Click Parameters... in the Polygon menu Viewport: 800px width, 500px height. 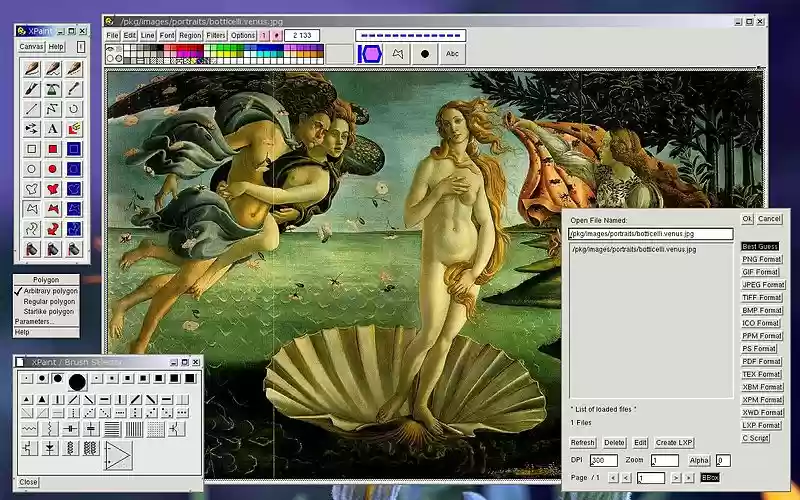(34, 322)
